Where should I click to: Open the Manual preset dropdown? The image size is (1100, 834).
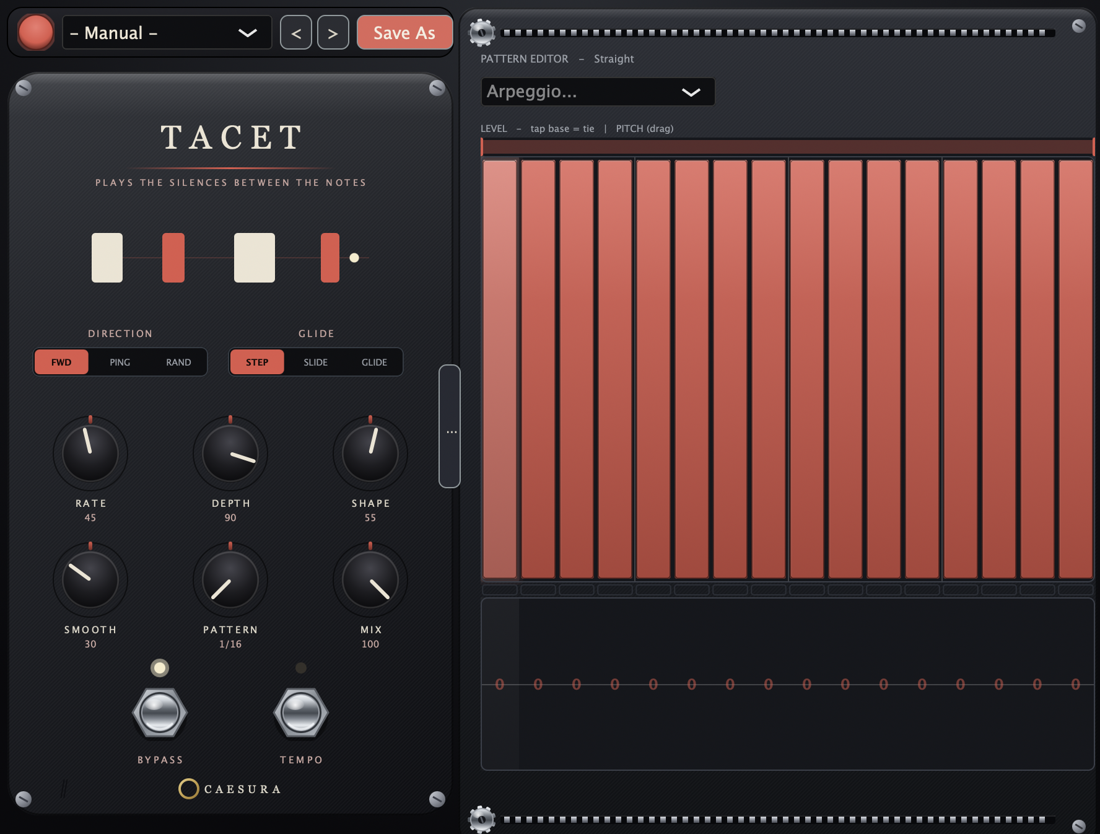point(167,33)
